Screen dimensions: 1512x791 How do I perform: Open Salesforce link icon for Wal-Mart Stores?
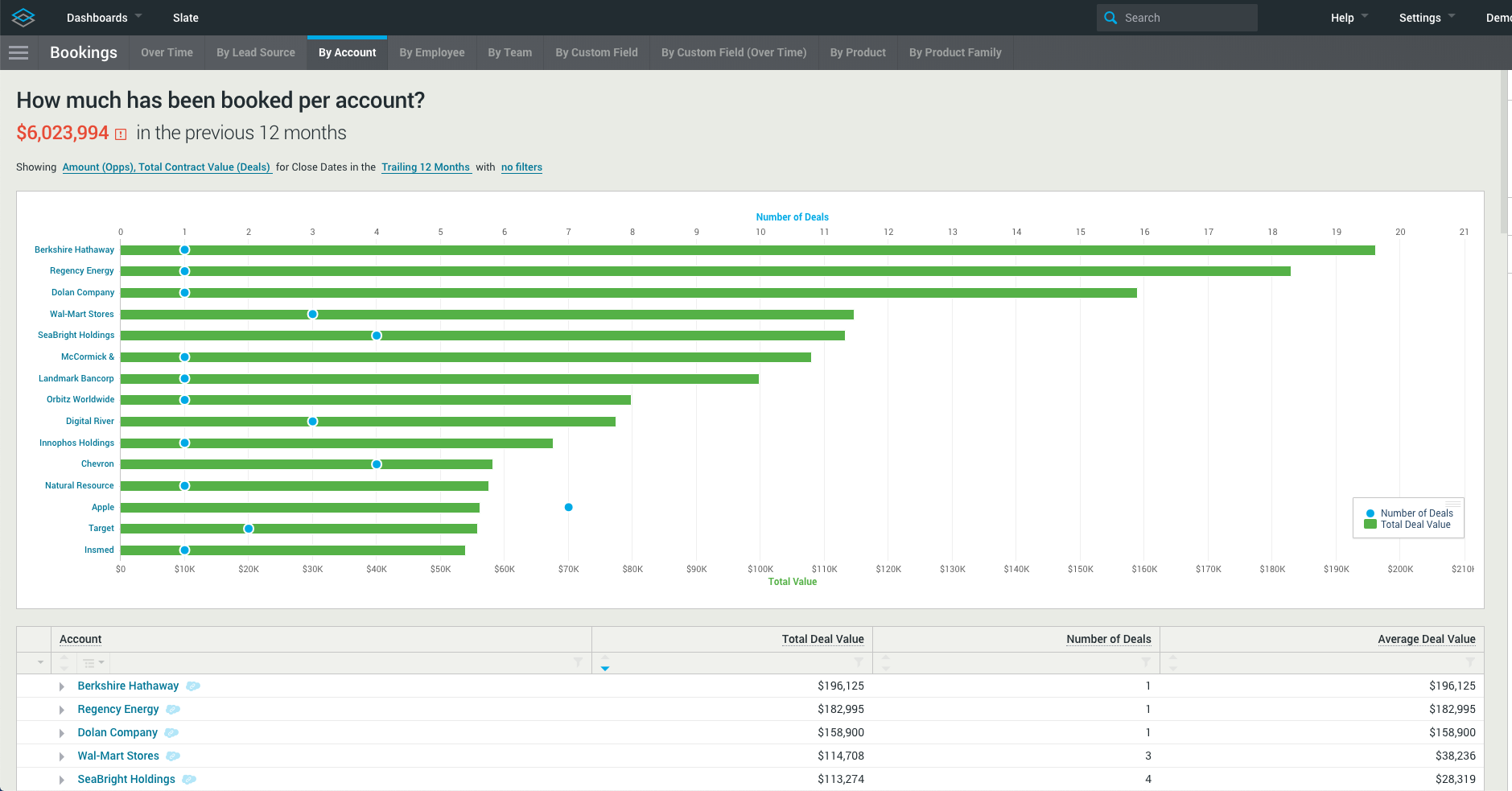[x=173, y=756]
